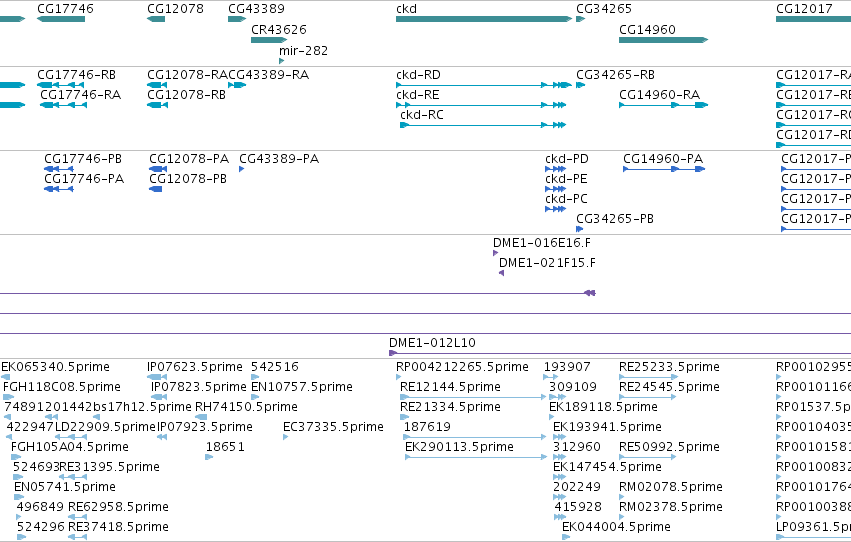The image size is (851, 542).
Task: Select EST EK065340.5prime
Action: [x=55, y=367]
